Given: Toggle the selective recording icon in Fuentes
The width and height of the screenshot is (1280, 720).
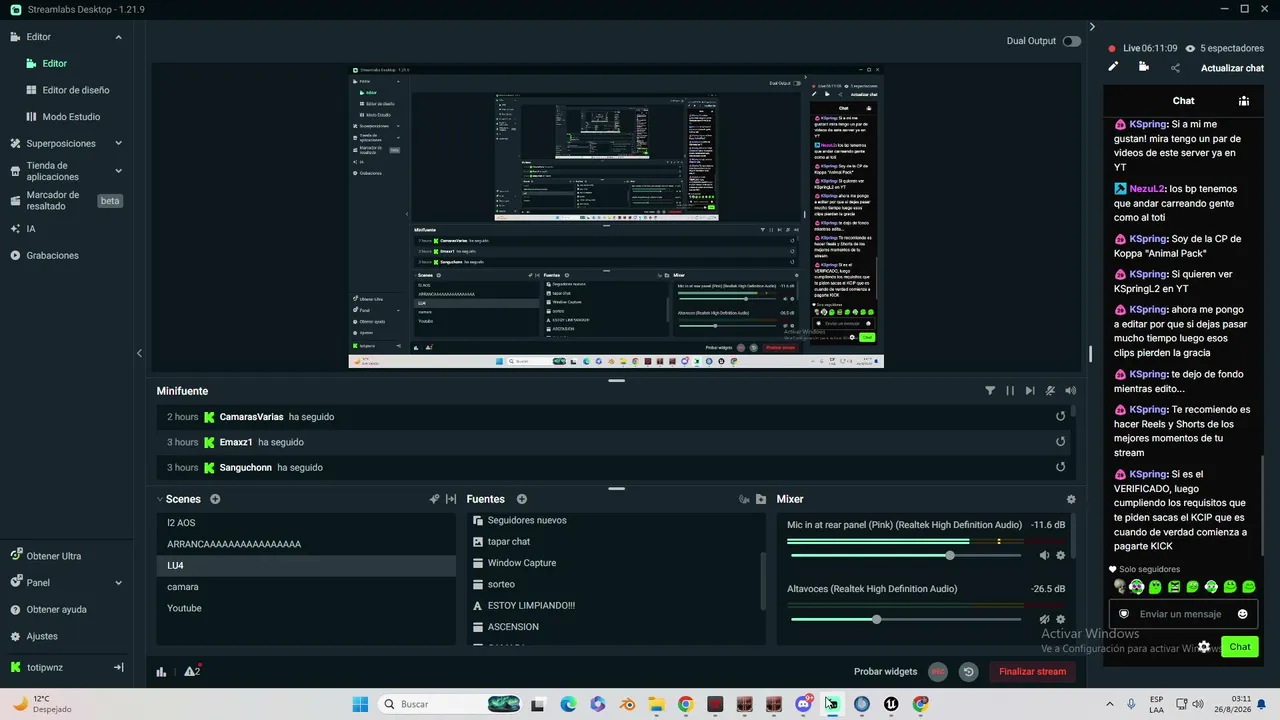Looking at the screenshot, I should (x=744, y=499).
